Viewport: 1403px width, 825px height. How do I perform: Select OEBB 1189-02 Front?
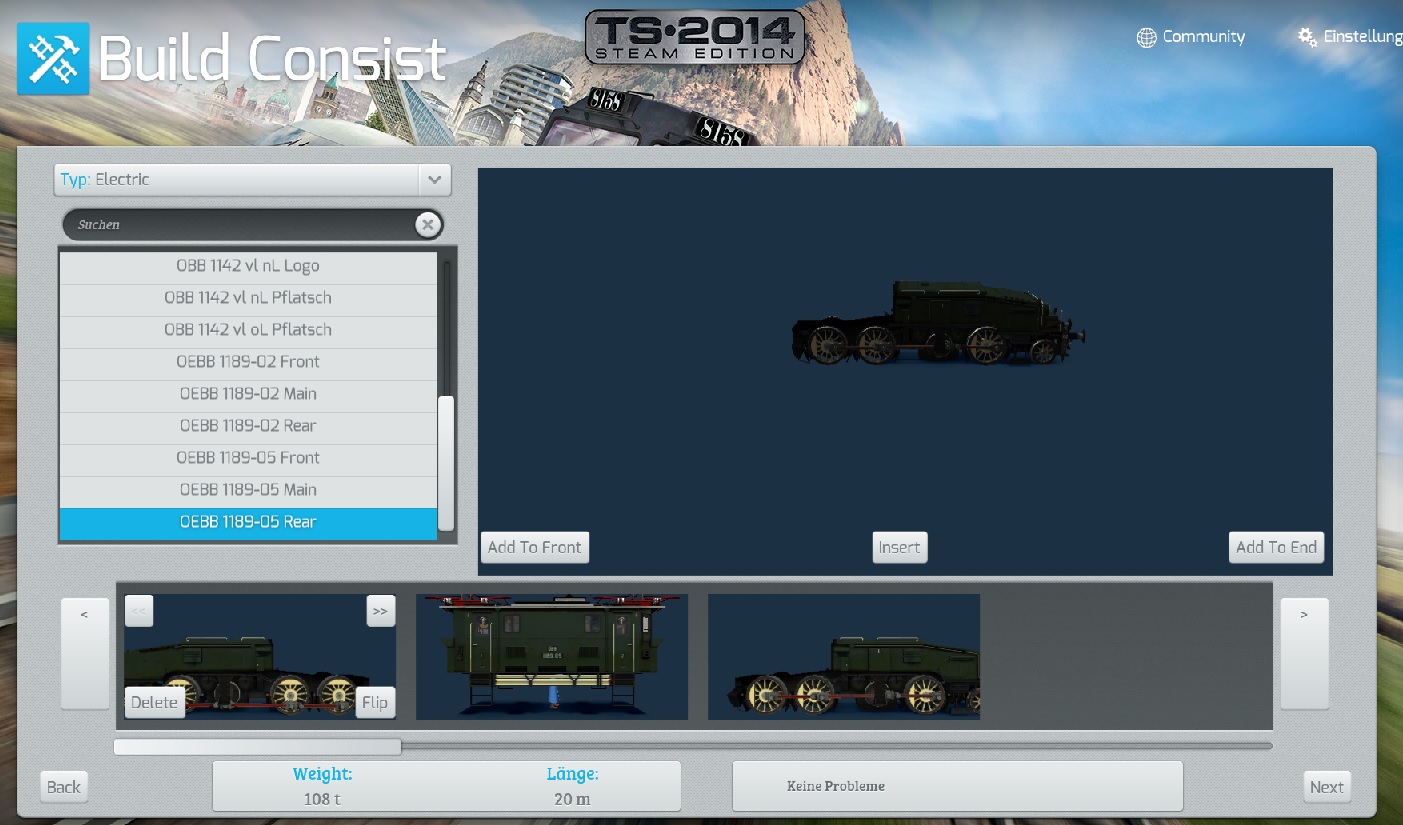click(248, 362)
